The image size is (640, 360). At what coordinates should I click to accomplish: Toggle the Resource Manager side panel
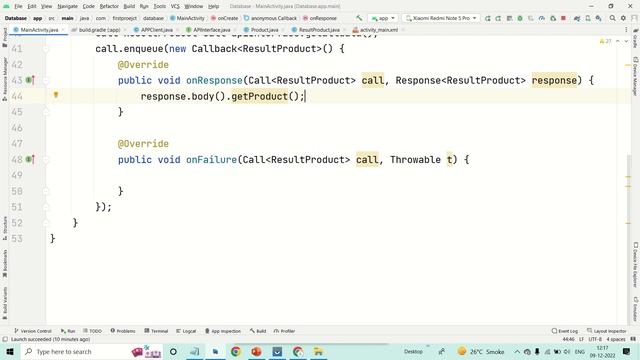pyautogui.click(x=4, y=79)
